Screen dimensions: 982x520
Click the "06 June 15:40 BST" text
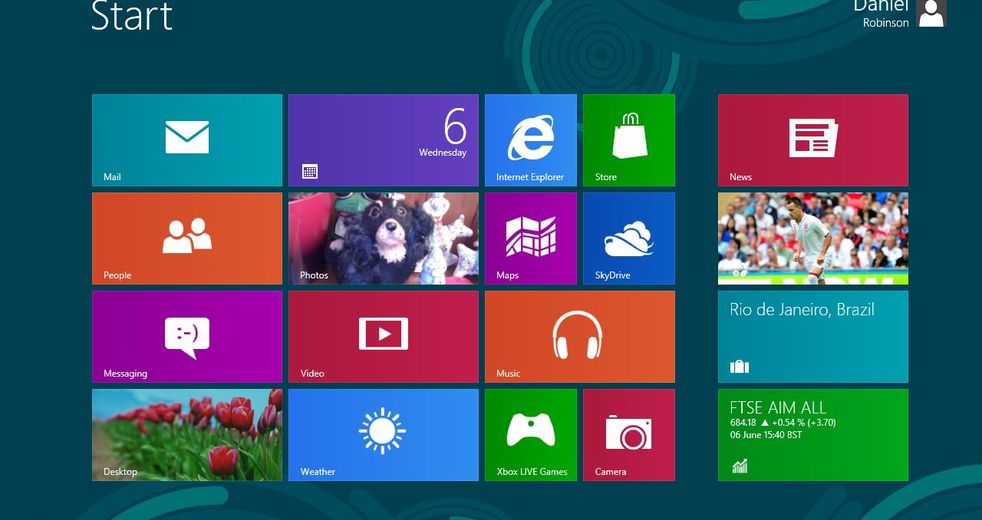coord(766,435)
